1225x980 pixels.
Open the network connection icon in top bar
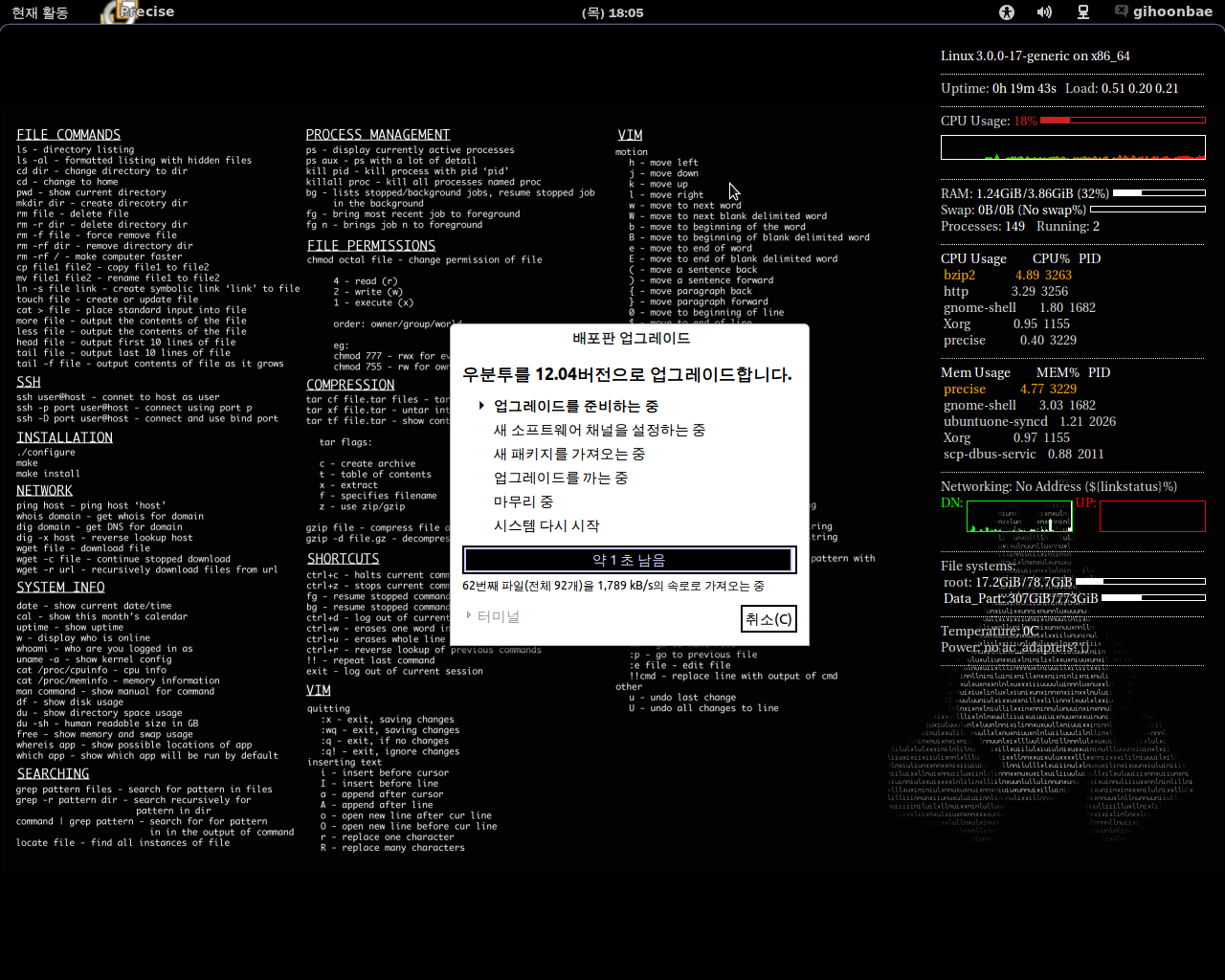point(1083,12)
